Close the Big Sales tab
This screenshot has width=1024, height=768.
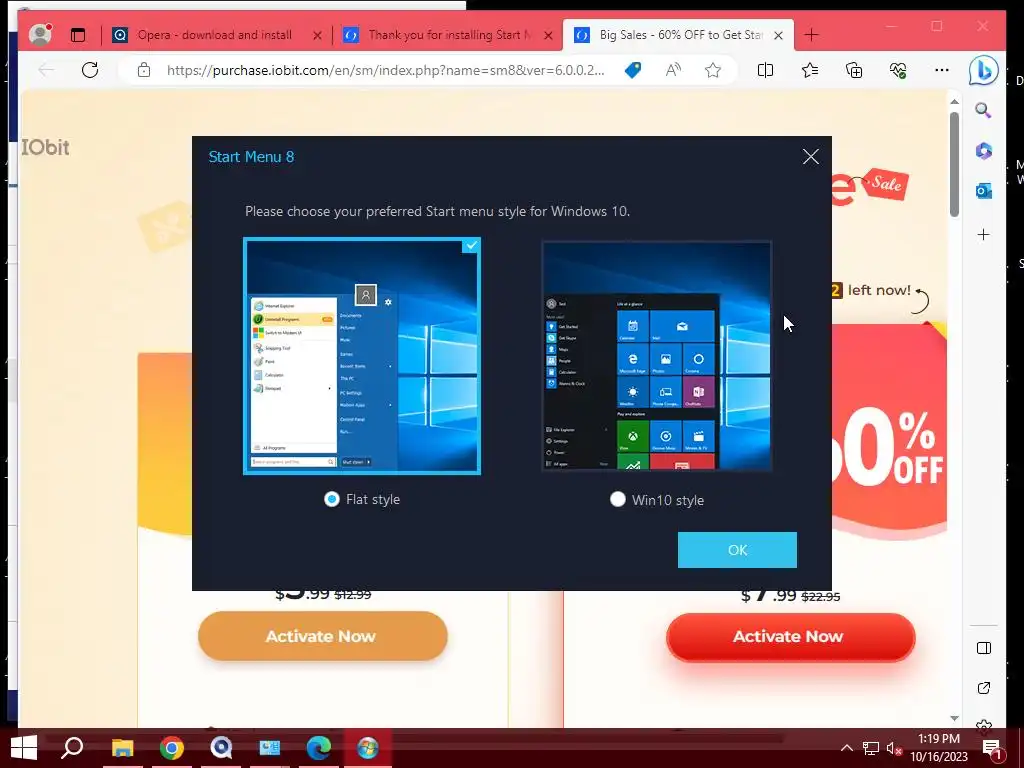click(778, 35)
